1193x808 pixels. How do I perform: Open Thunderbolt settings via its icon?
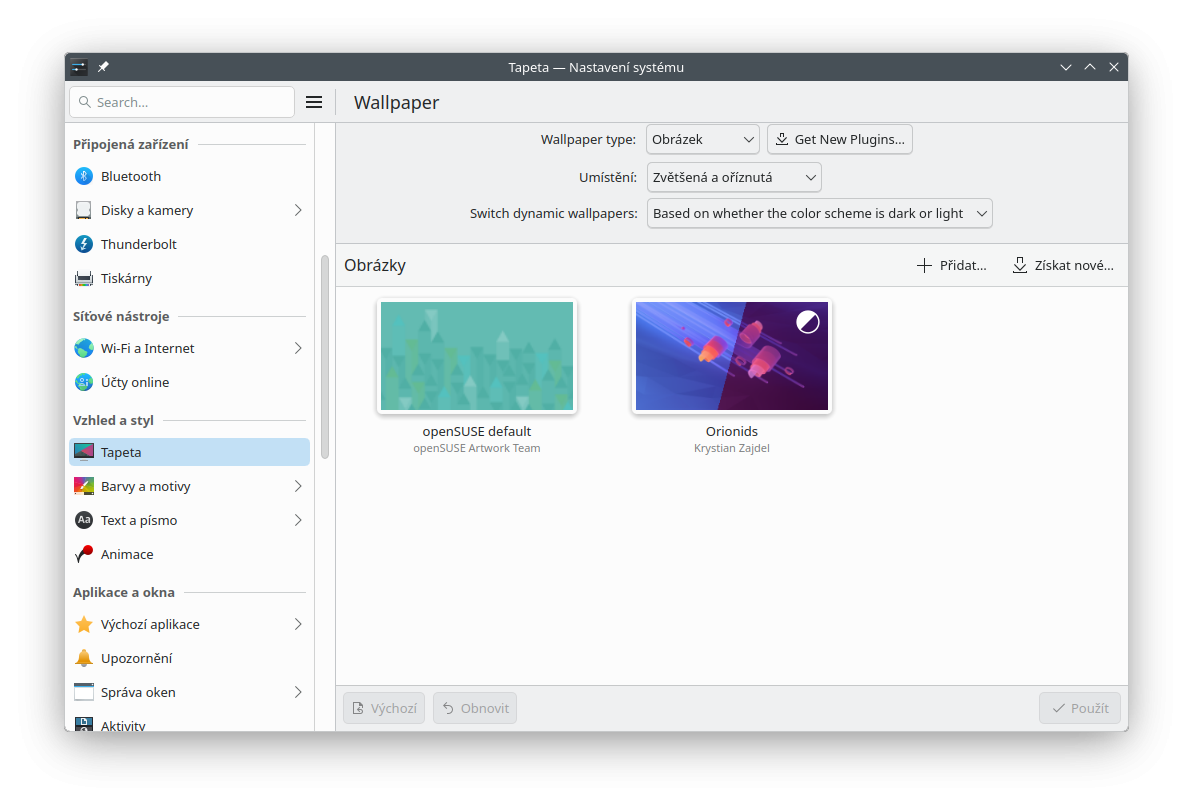[x=84, y=244]
